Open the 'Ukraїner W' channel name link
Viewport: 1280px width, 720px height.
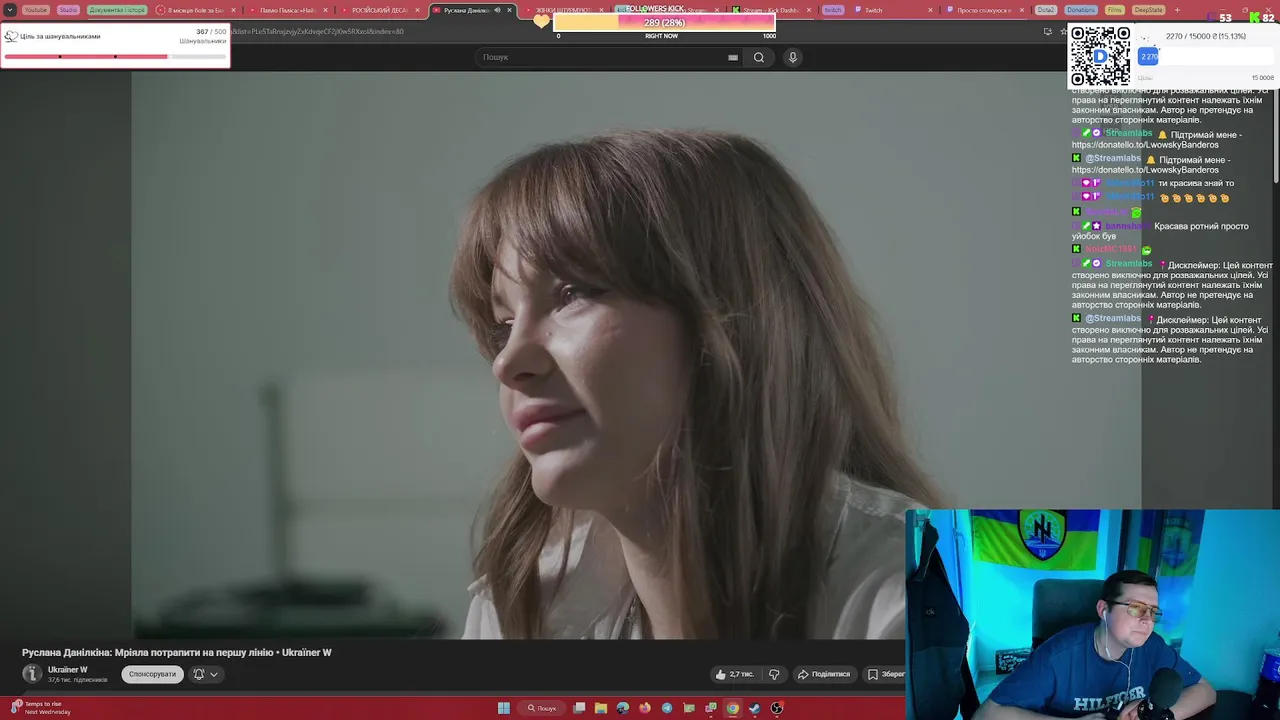click(x=68, y=670)
